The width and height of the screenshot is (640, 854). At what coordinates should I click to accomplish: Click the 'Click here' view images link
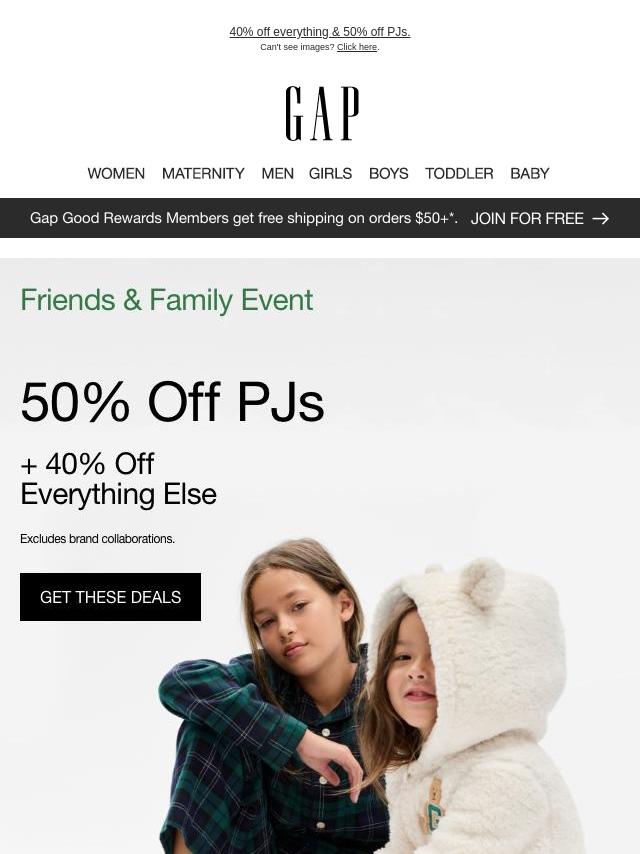[357, 47]
